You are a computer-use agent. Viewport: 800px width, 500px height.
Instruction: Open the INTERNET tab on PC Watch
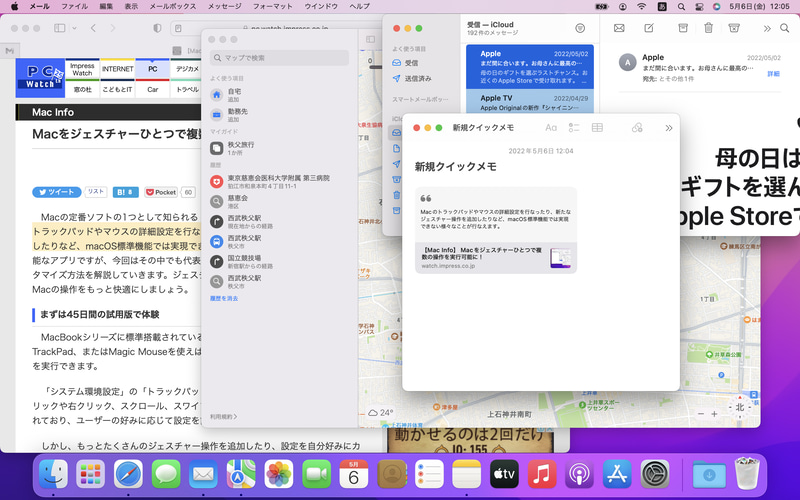(x=117, y=69)
